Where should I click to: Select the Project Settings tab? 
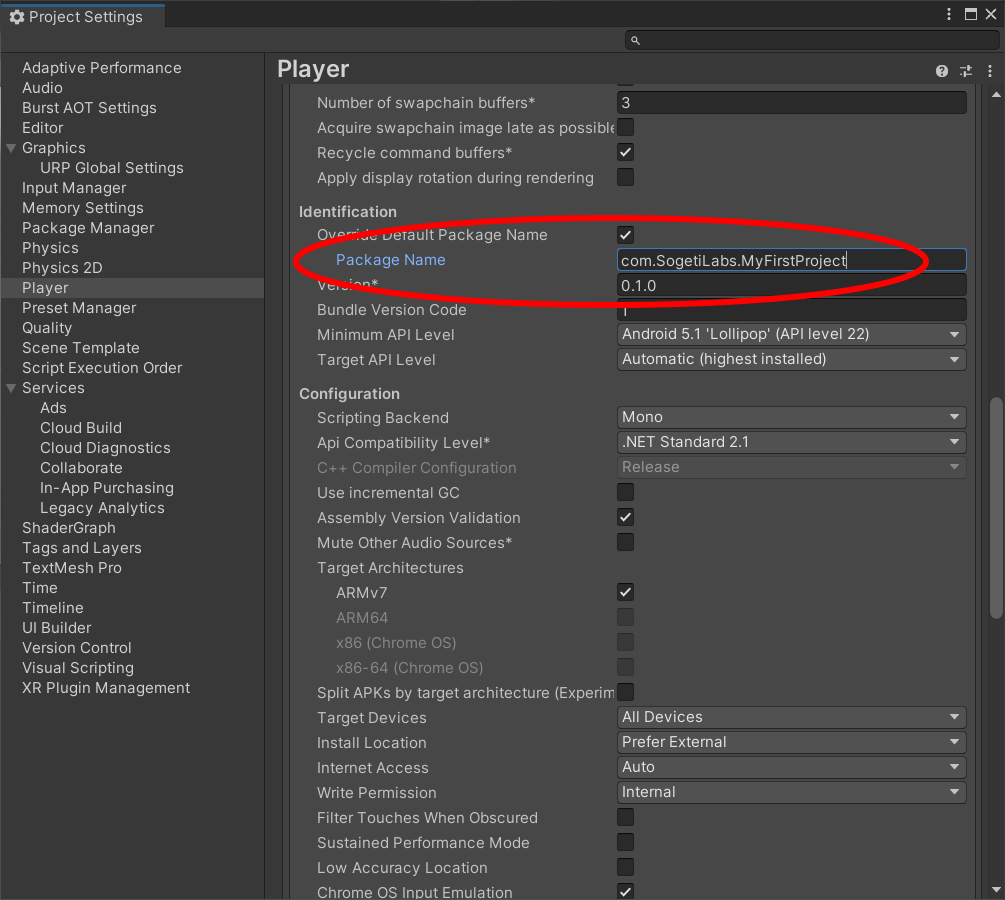[80, 17]
